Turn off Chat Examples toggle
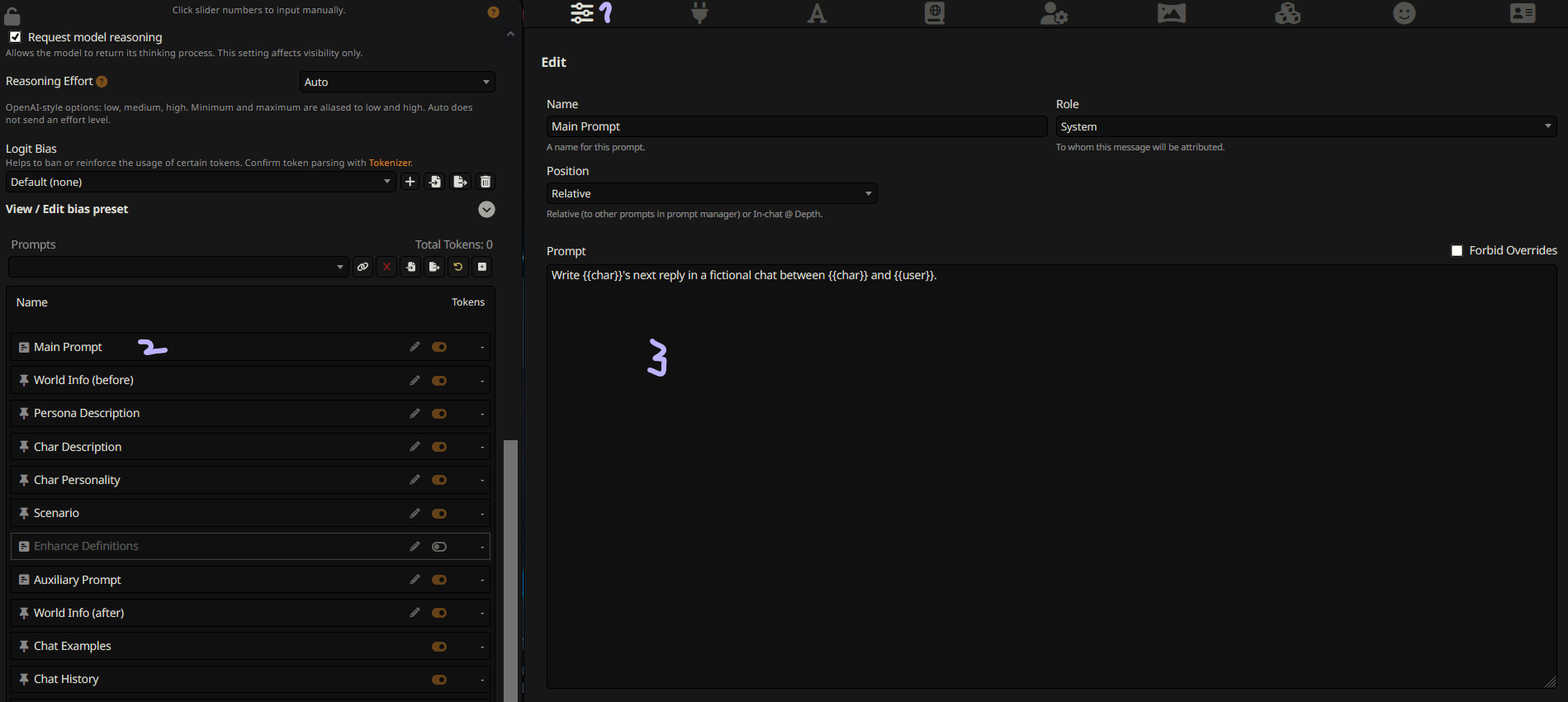The width and height of the screenshot is (1568, 702). point(439,646)
